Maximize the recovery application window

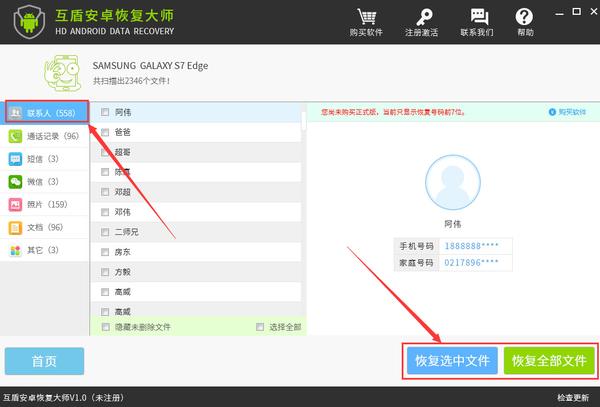576,11
